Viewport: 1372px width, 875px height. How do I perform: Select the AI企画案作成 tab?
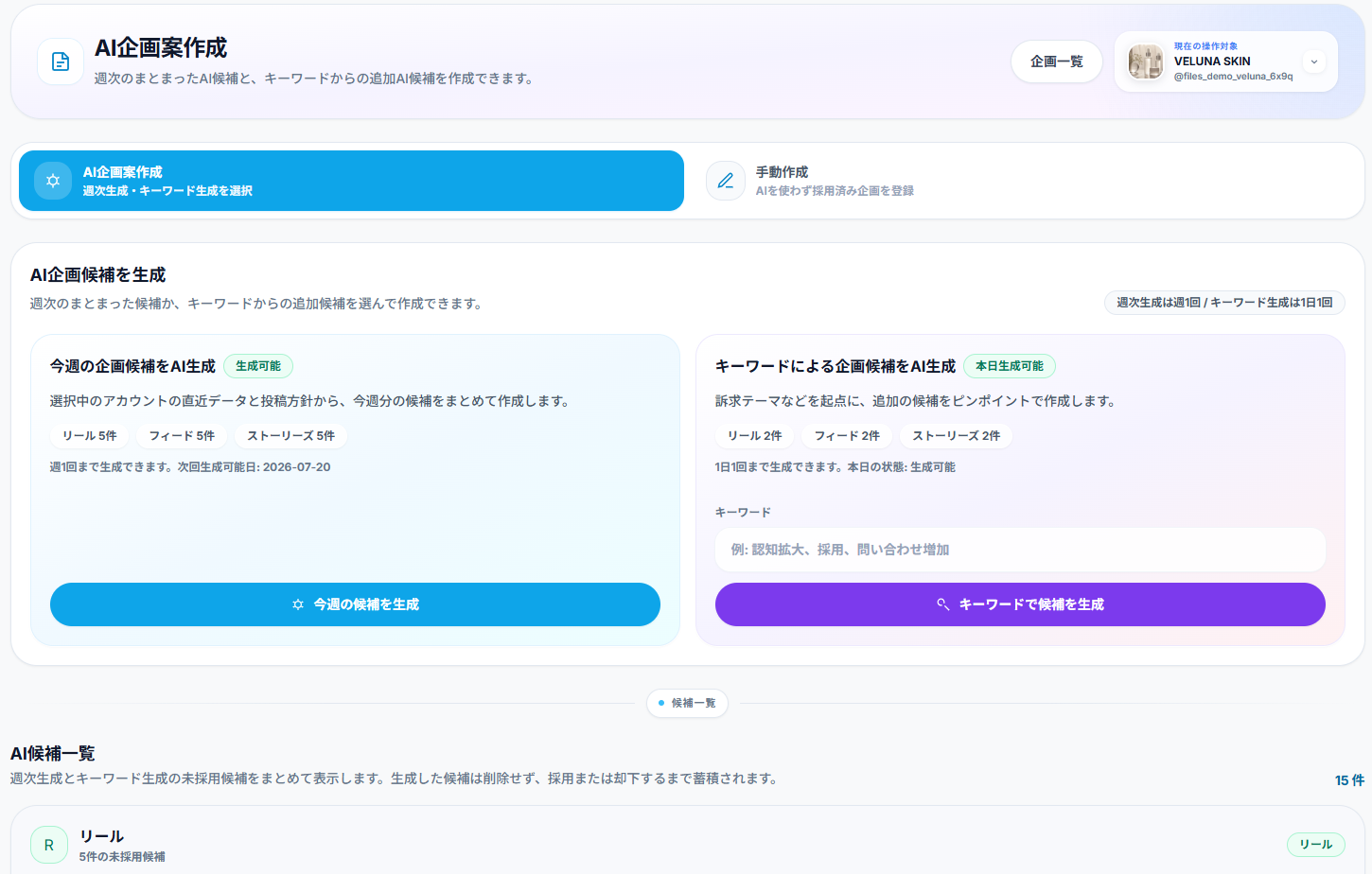tap(351, 181)
